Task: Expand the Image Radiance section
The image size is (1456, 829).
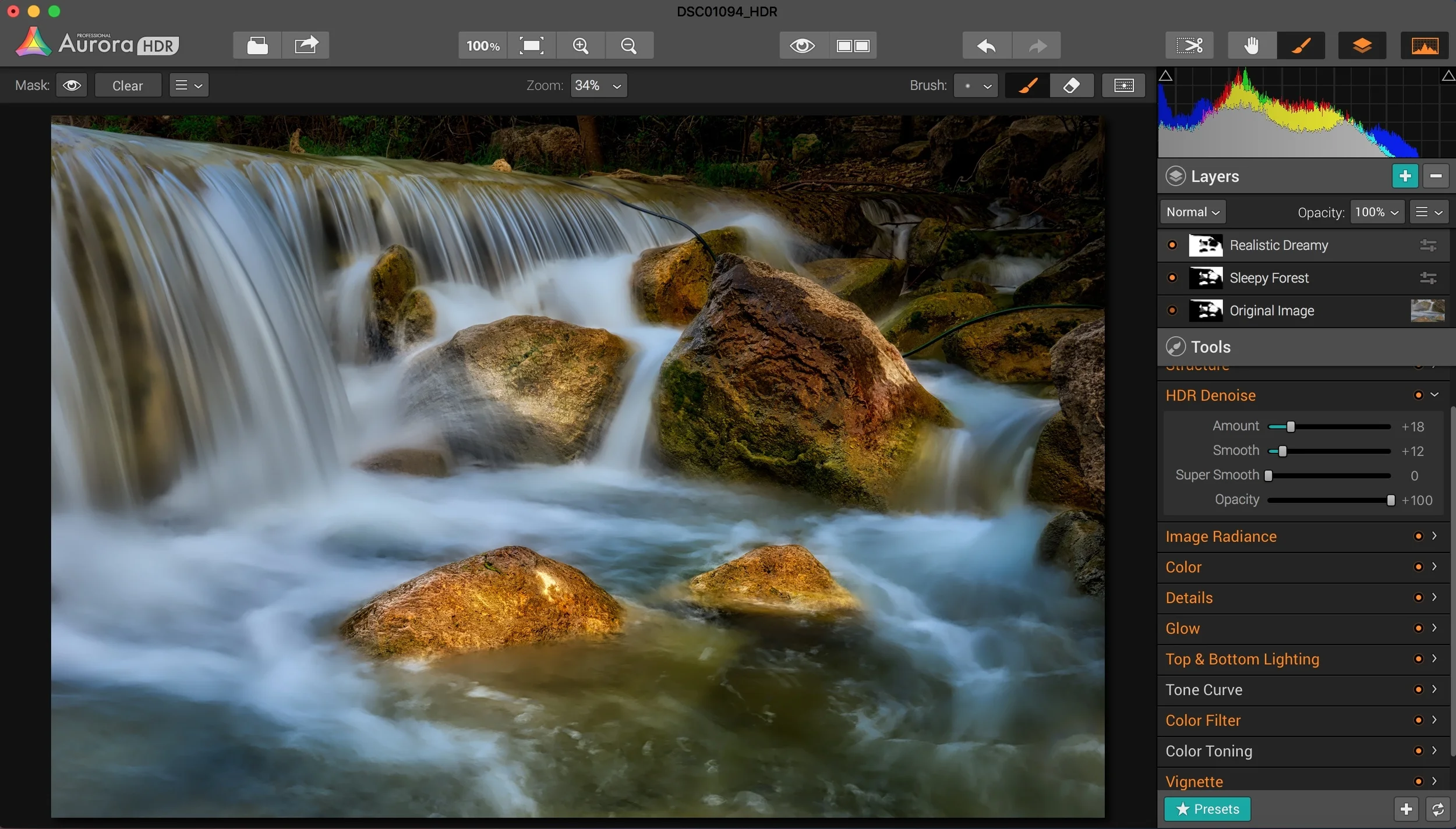Action: (1220, 536)
